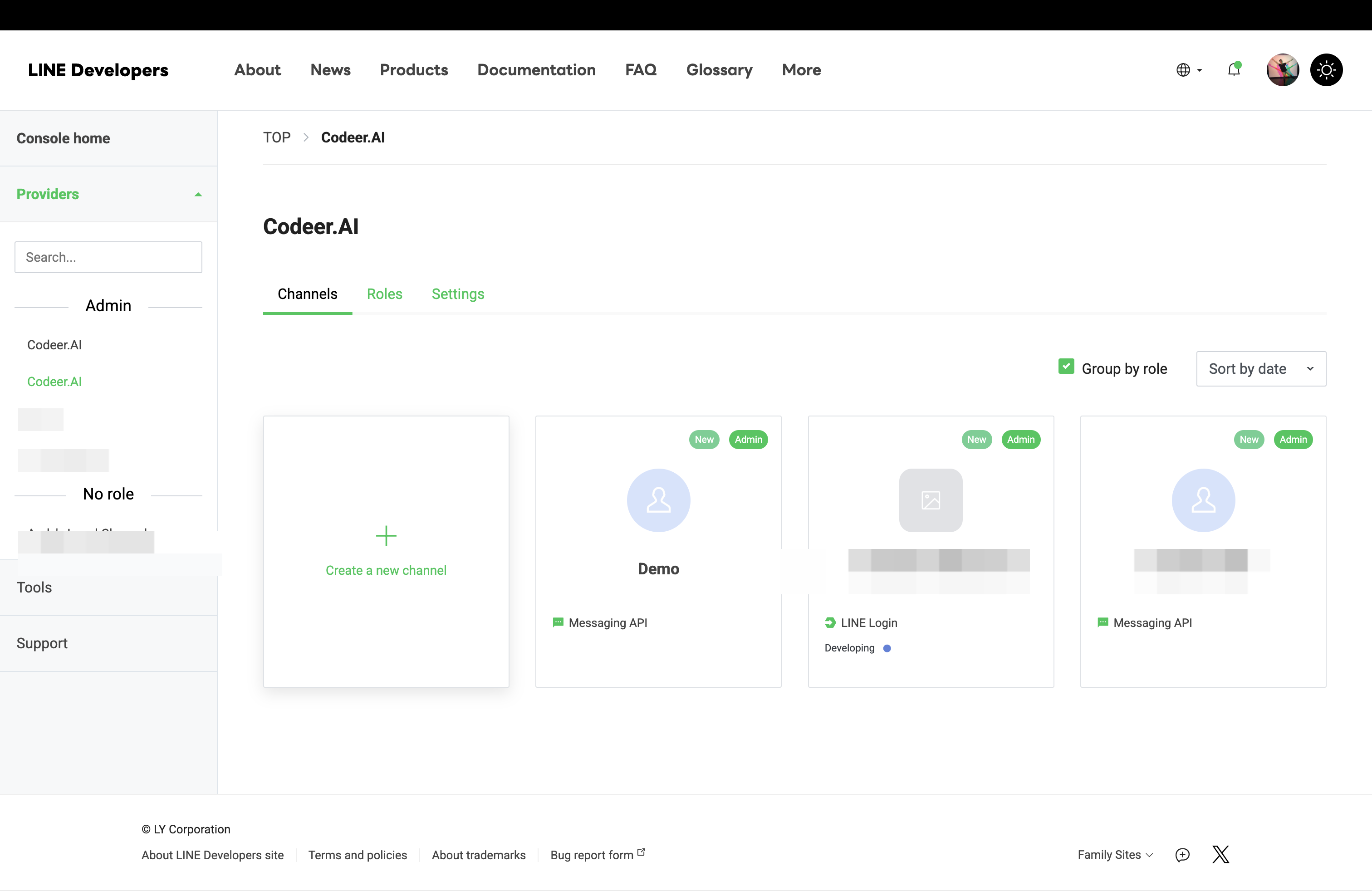The width and height of the screenshot is (1372, 891).
Task: Open the Settings tab
Action: pyautogui.click(x=458, y=294)
